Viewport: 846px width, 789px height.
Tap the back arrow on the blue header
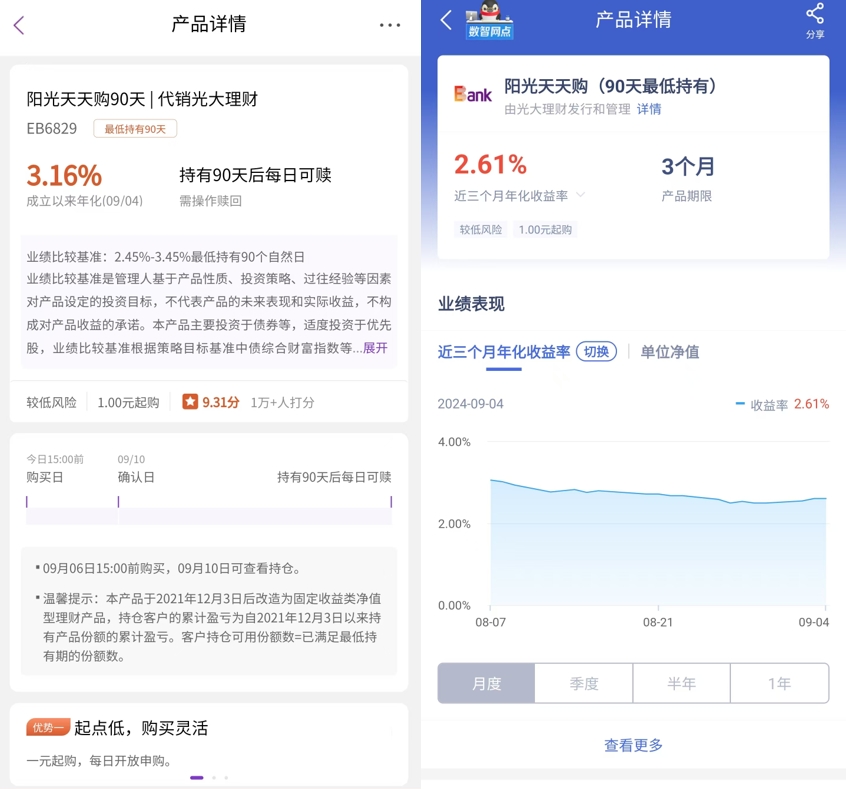(446, 20)
